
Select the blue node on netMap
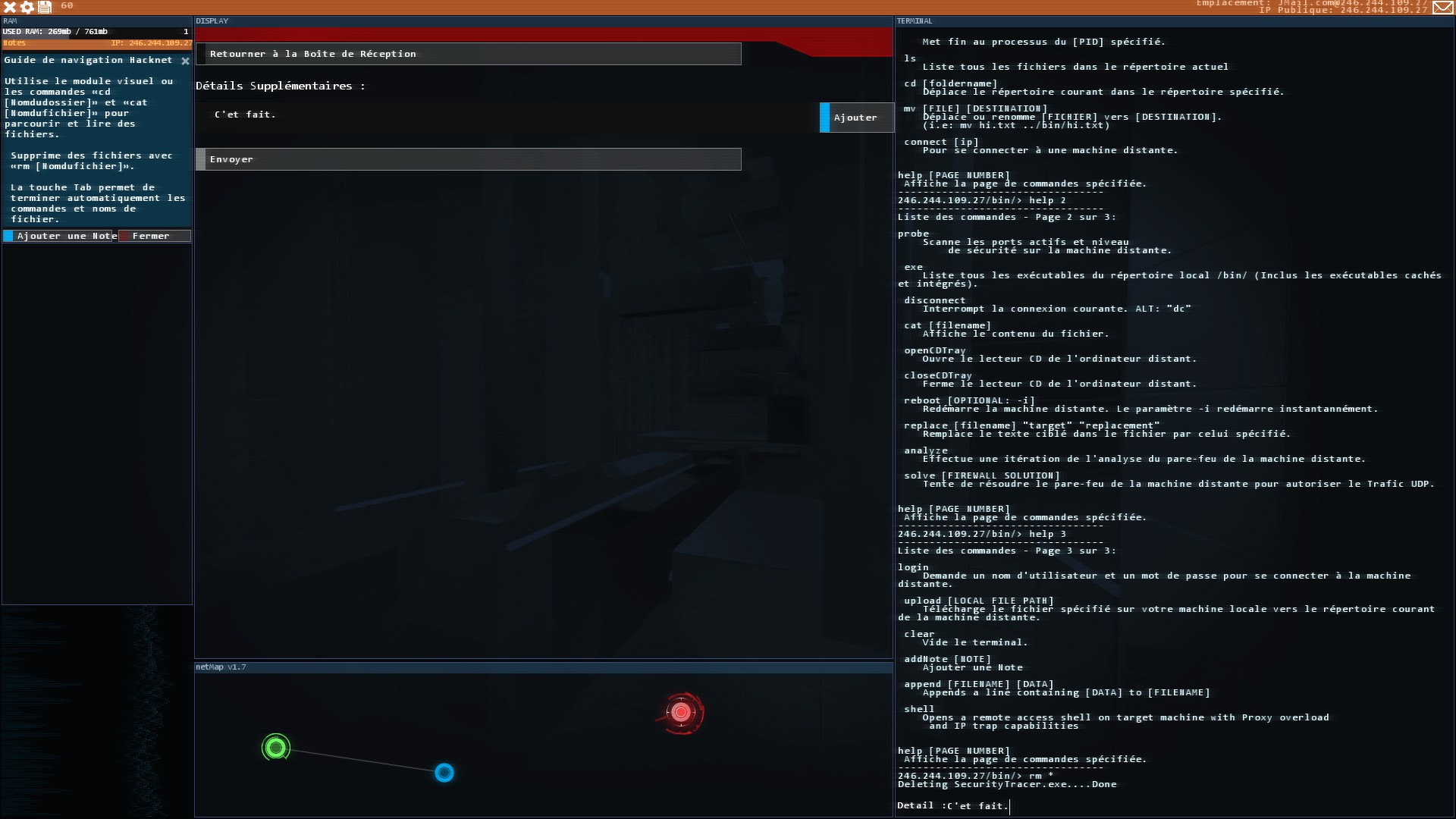(444, 773)
